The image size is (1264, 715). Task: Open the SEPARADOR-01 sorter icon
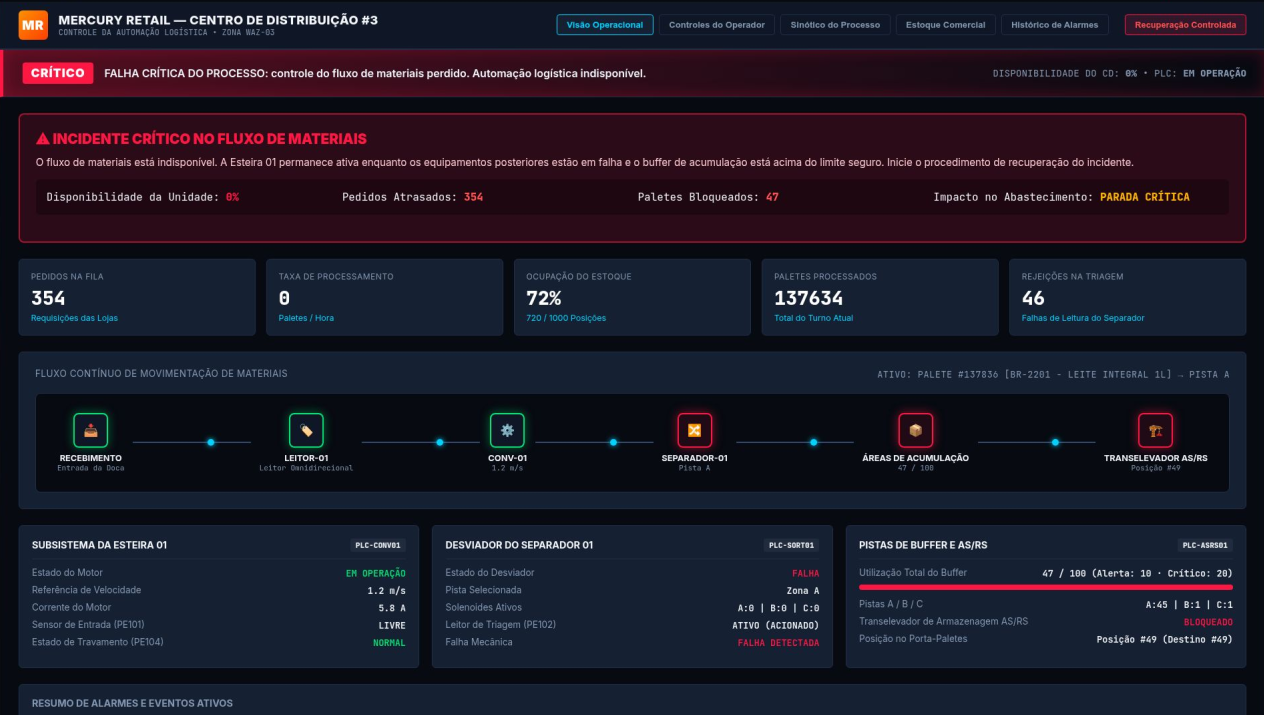coord(694,431)
